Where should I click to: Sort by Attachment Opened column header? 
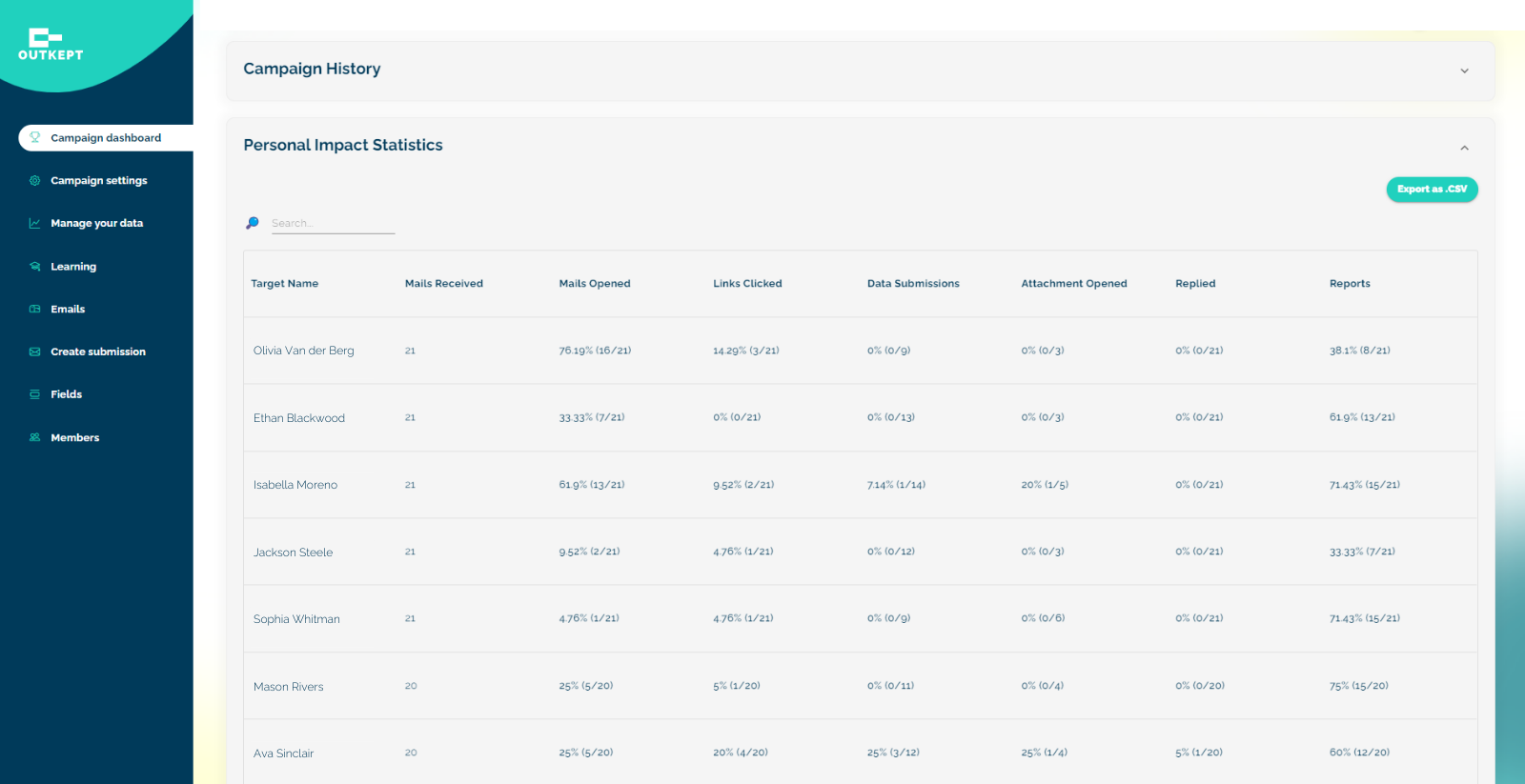click(x=1074, y=284)
